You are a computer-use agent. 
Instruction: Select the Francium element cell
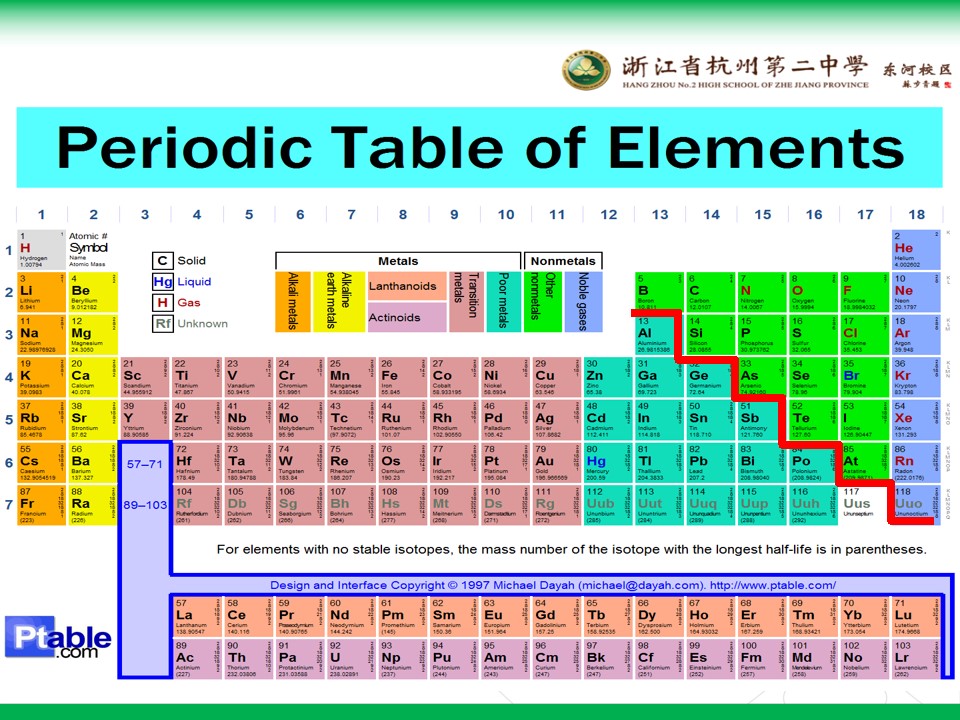(x=41, y=505)
